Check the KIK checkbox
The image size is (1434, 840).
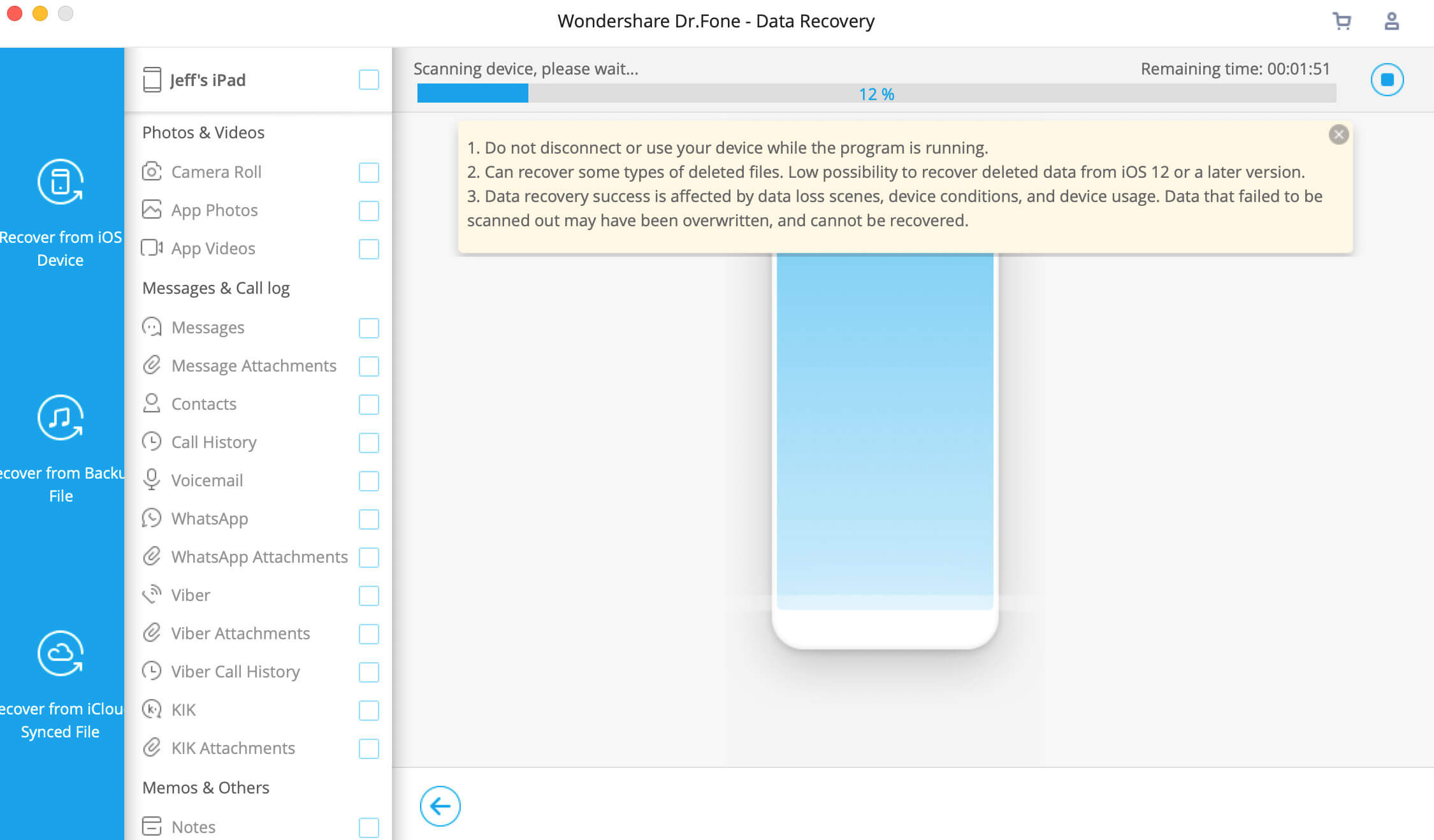coord(368,710)
